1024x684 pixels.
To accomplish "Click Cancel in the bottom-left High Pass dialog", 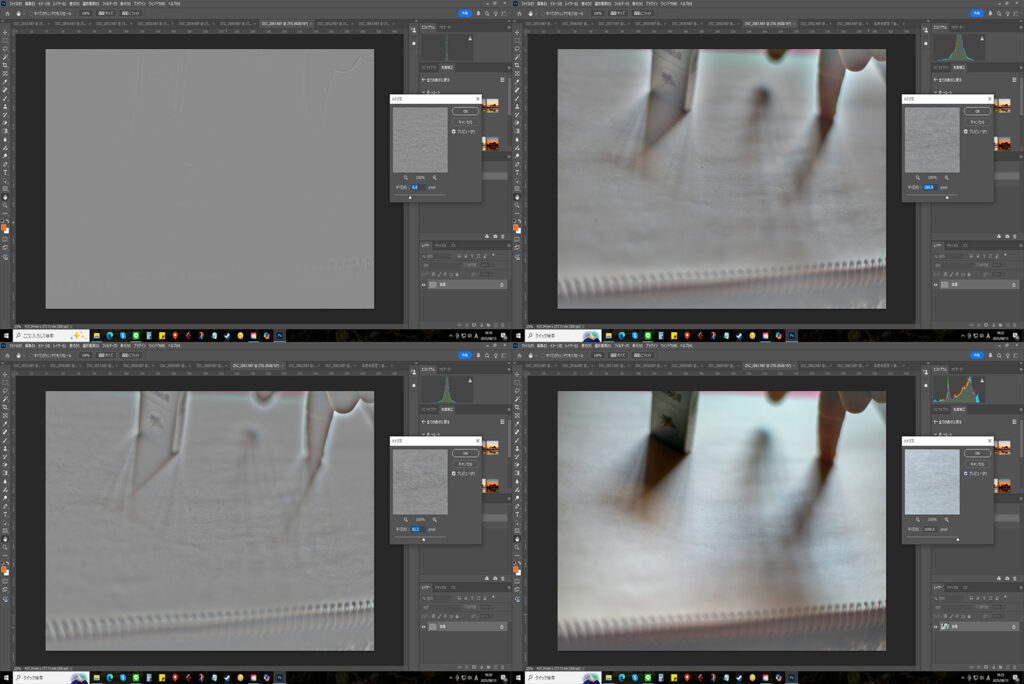I will click(464, 463).
